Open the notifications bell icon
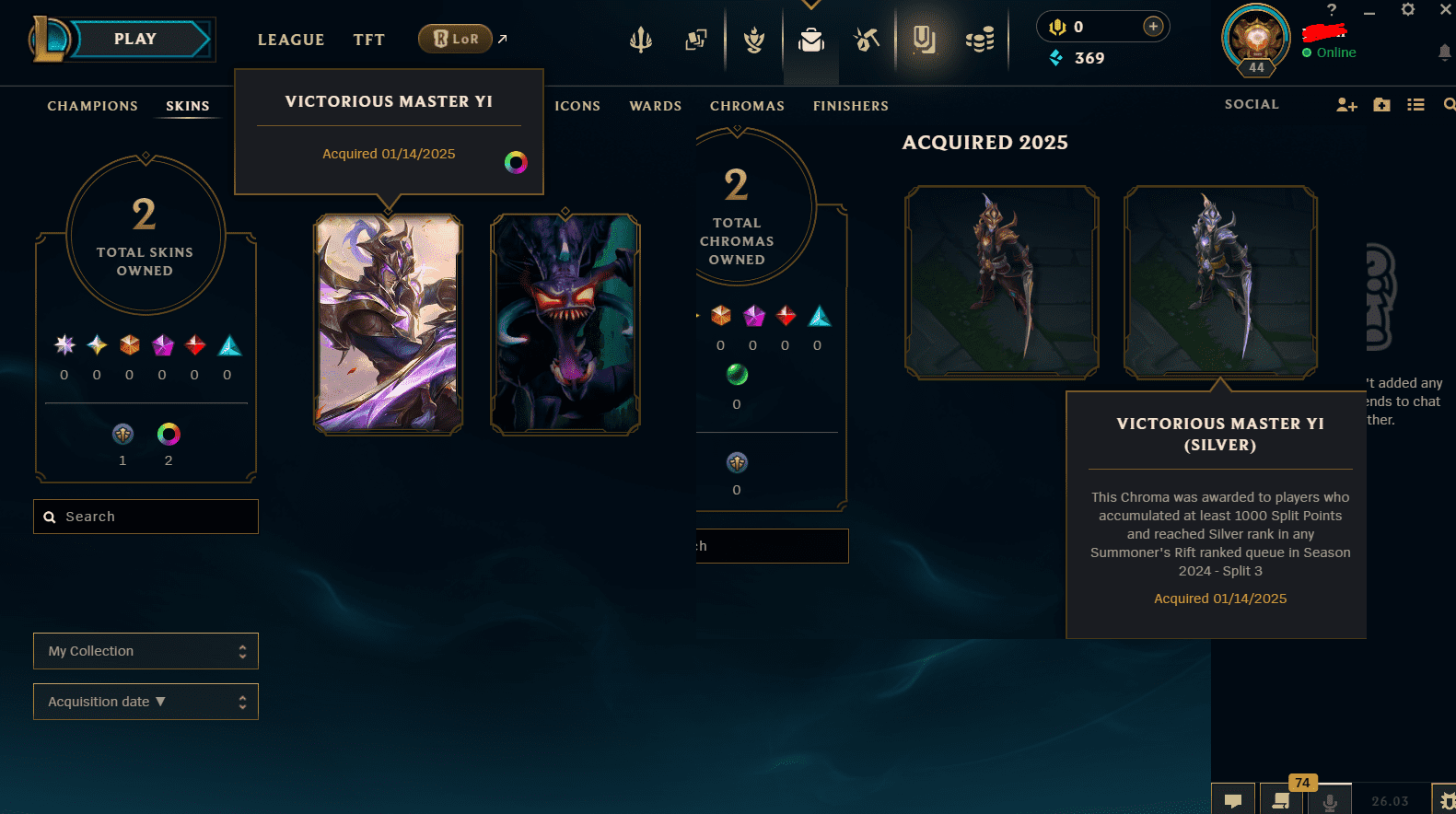1456x814 pixels. (1445, 52)
